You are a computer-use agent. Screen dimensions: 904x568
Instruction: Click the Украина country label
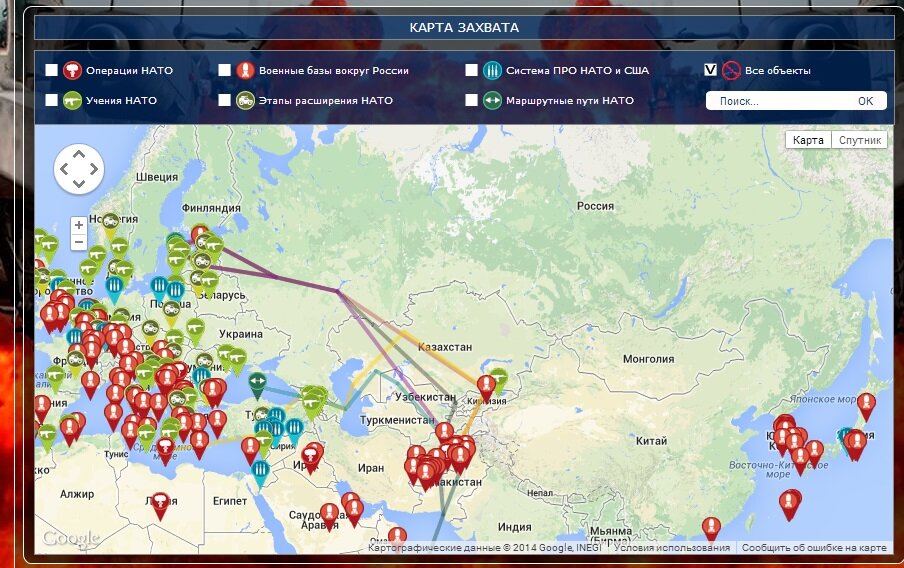click(240, 334)
